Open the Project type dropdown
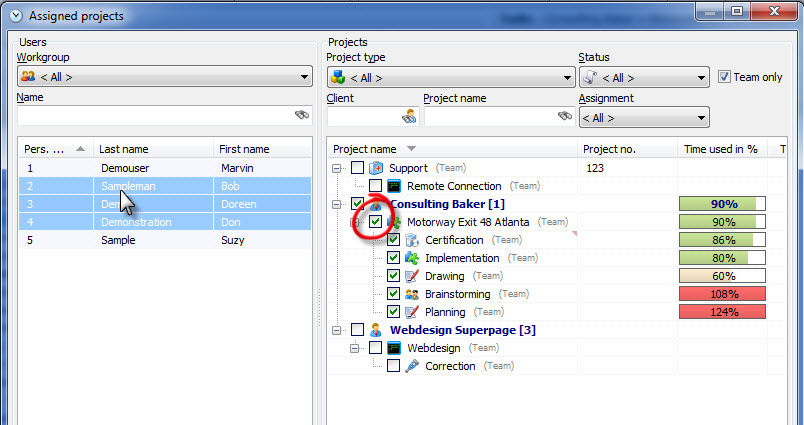Viewport: 804px width, 425px height. (450, 78)
